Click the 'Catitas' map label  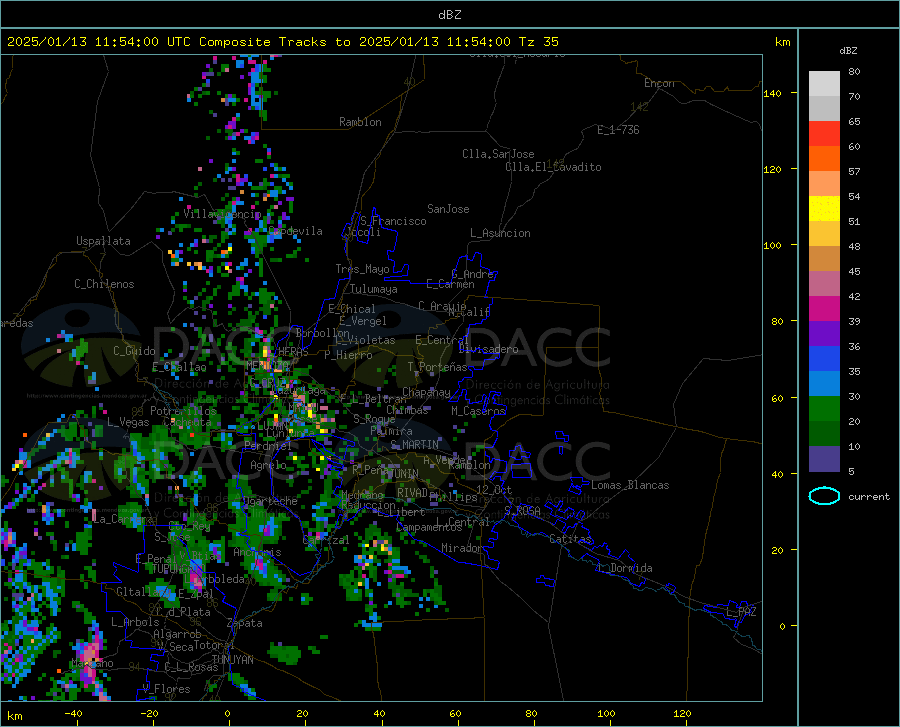(570, 539)
